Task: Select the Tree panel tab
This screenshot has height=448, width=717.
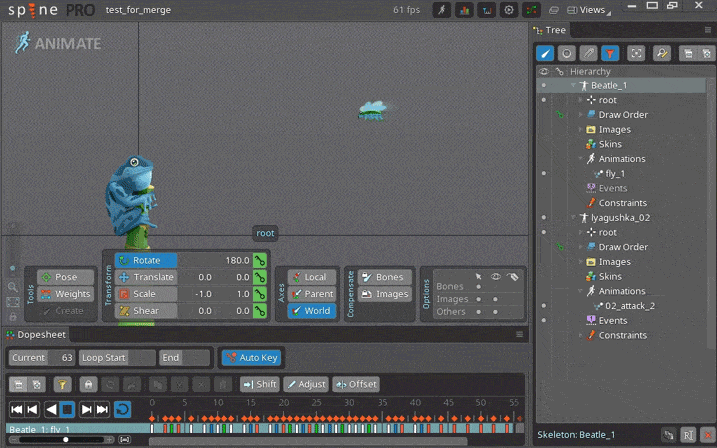Action: [550, 30]
